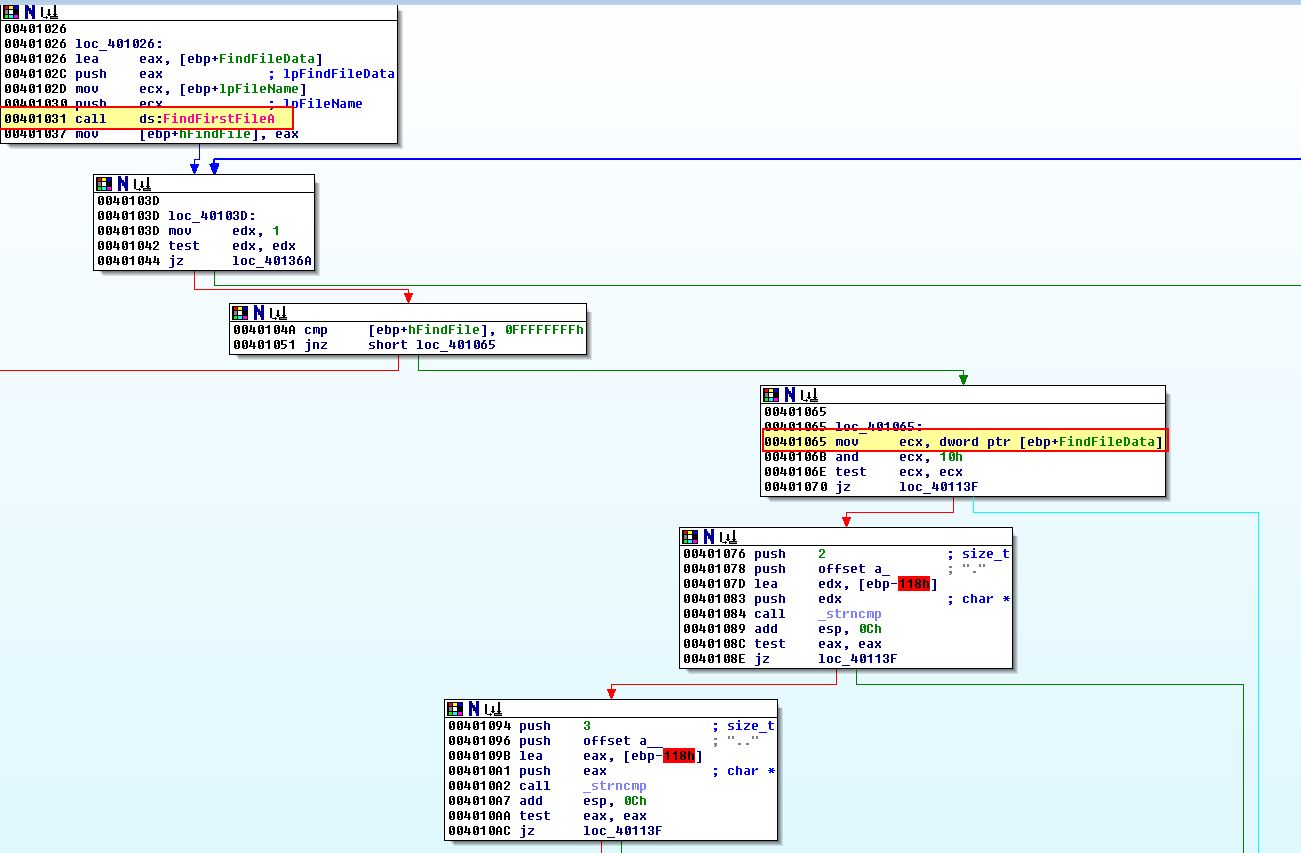Click jz loc_40113F at address 00401070

[x=871, y=486]
